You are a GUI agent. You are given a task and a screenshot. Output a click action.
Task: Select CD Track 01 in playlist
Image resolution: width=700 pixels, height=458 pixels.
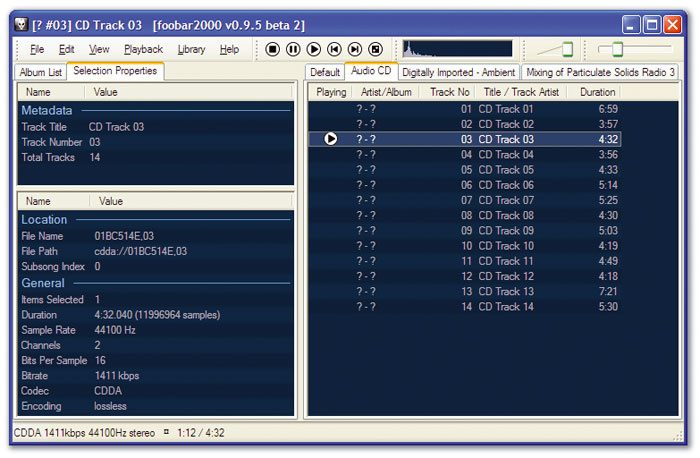click(x=464, y=109)
